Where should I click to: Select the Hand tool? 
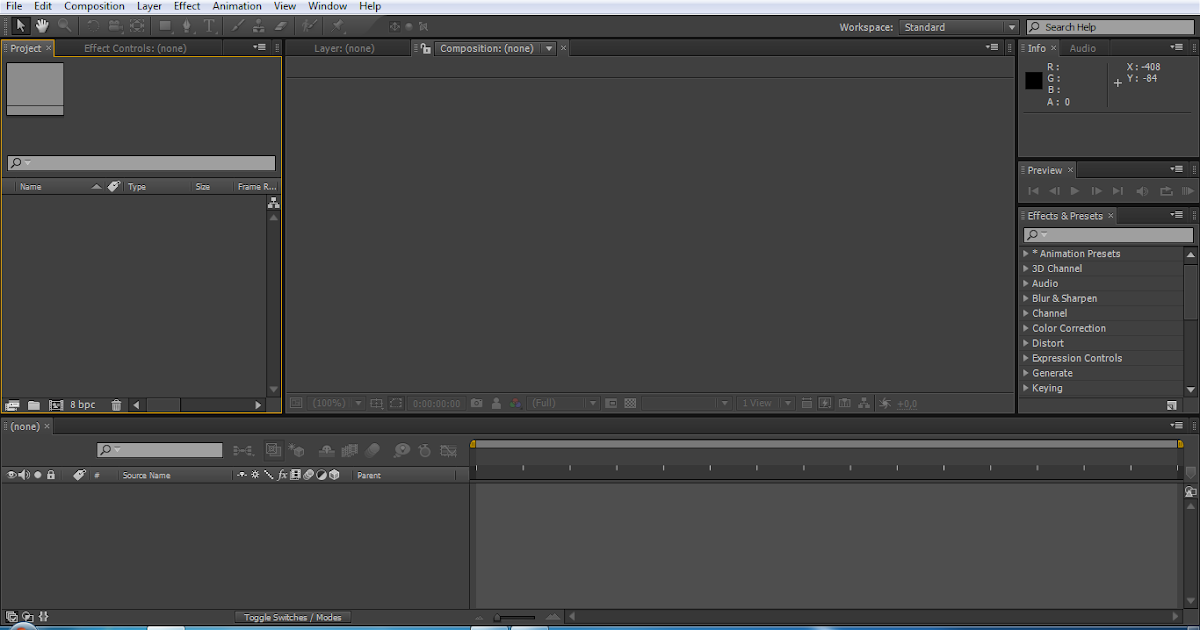43,26
